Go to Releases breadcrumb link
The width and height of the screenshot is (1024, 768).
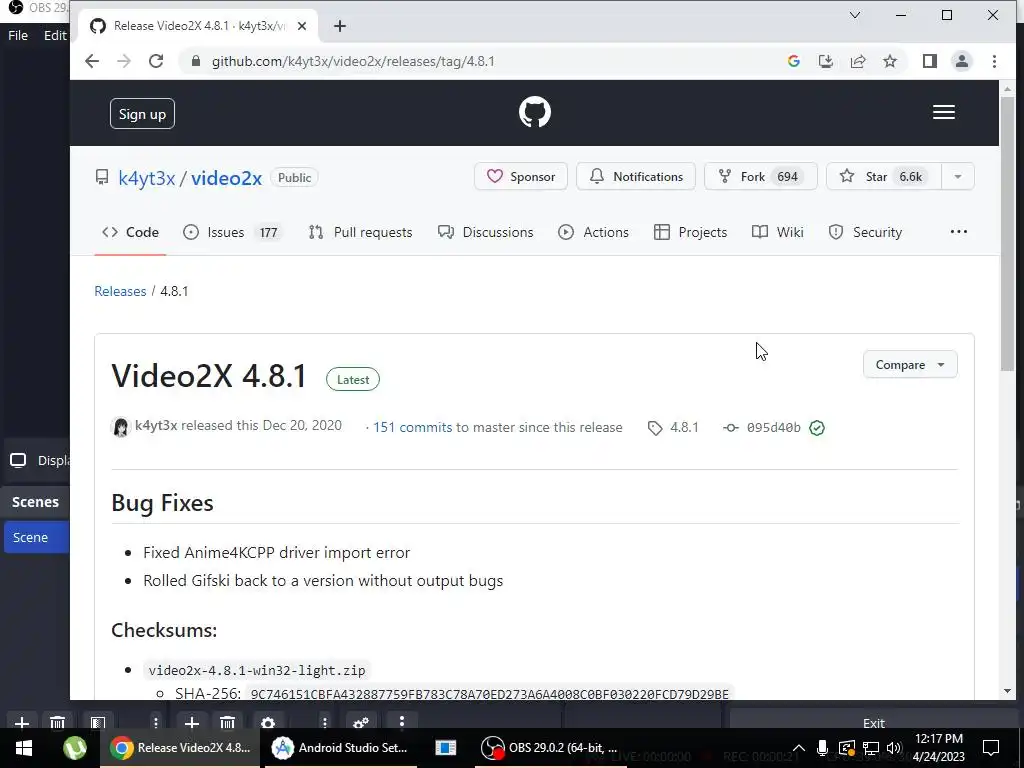[x=120, y=291]
